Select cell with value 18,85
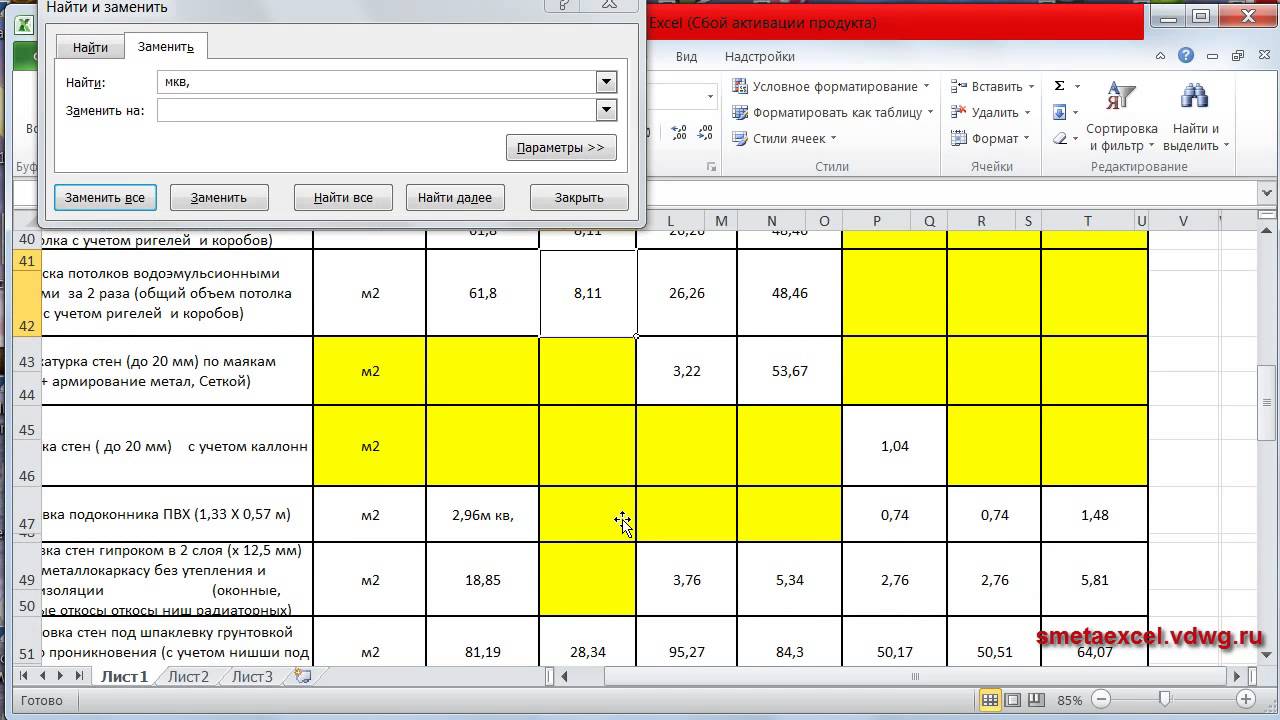Screen dimensions: 1280x720 [483, 580]
